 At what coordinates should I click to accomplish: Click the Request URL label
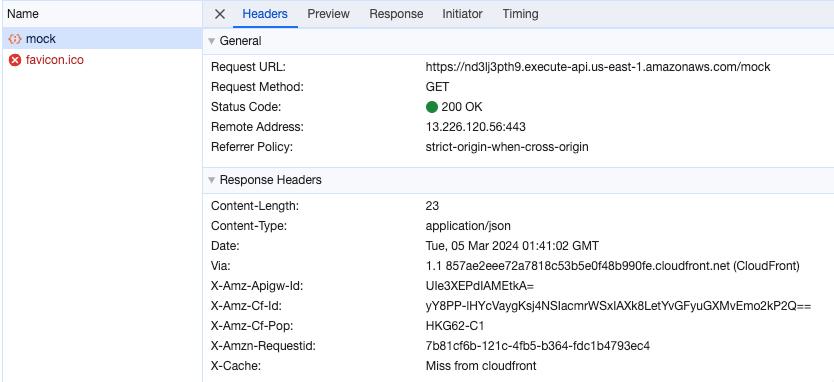point(248,67)
